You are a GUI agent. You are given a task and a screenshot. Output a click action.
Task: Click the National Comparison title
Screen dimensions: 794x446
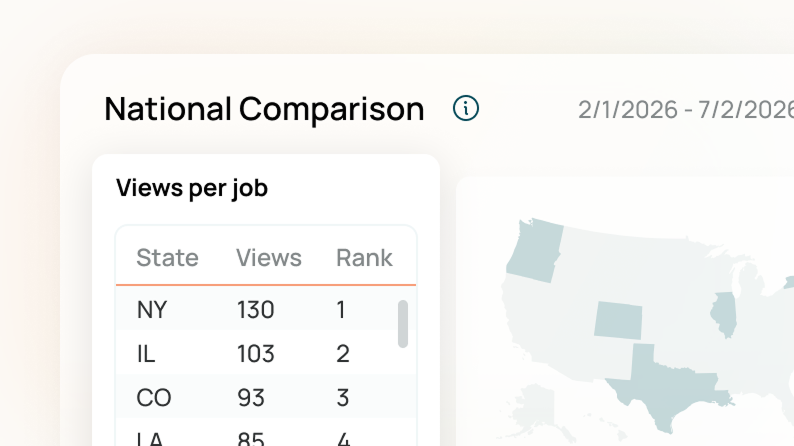264,109
